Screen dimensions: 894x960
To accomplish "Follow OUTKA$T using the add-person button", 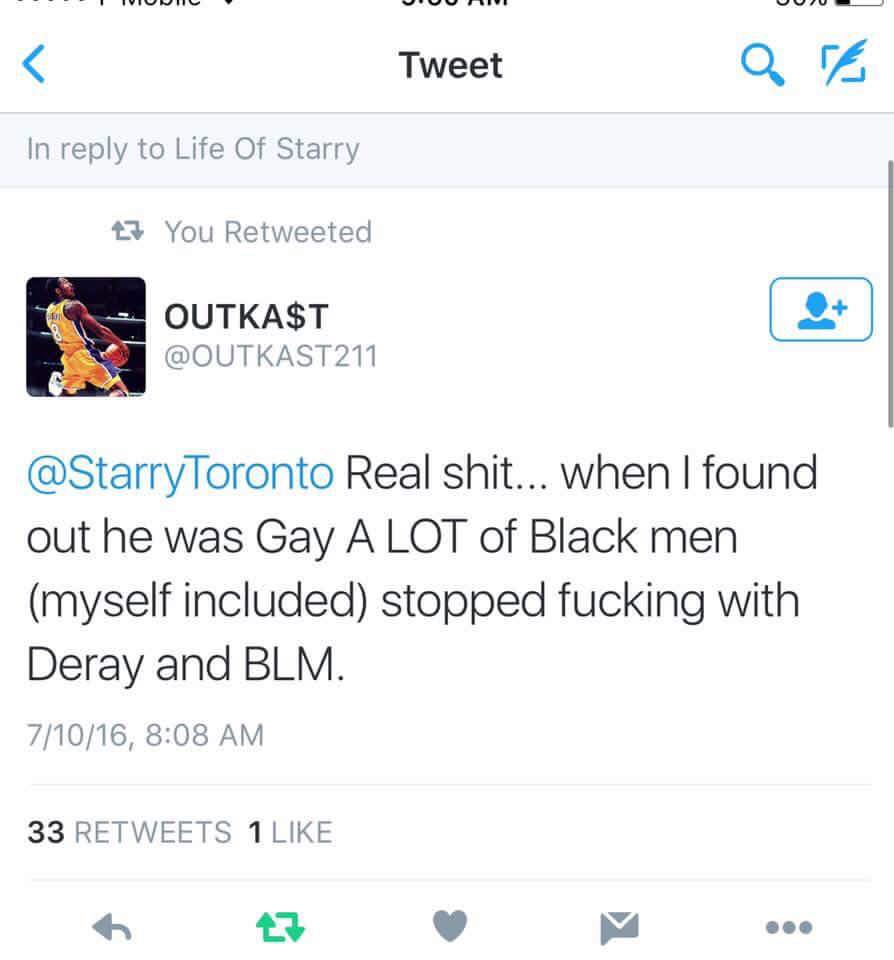I will pos(821,309).
